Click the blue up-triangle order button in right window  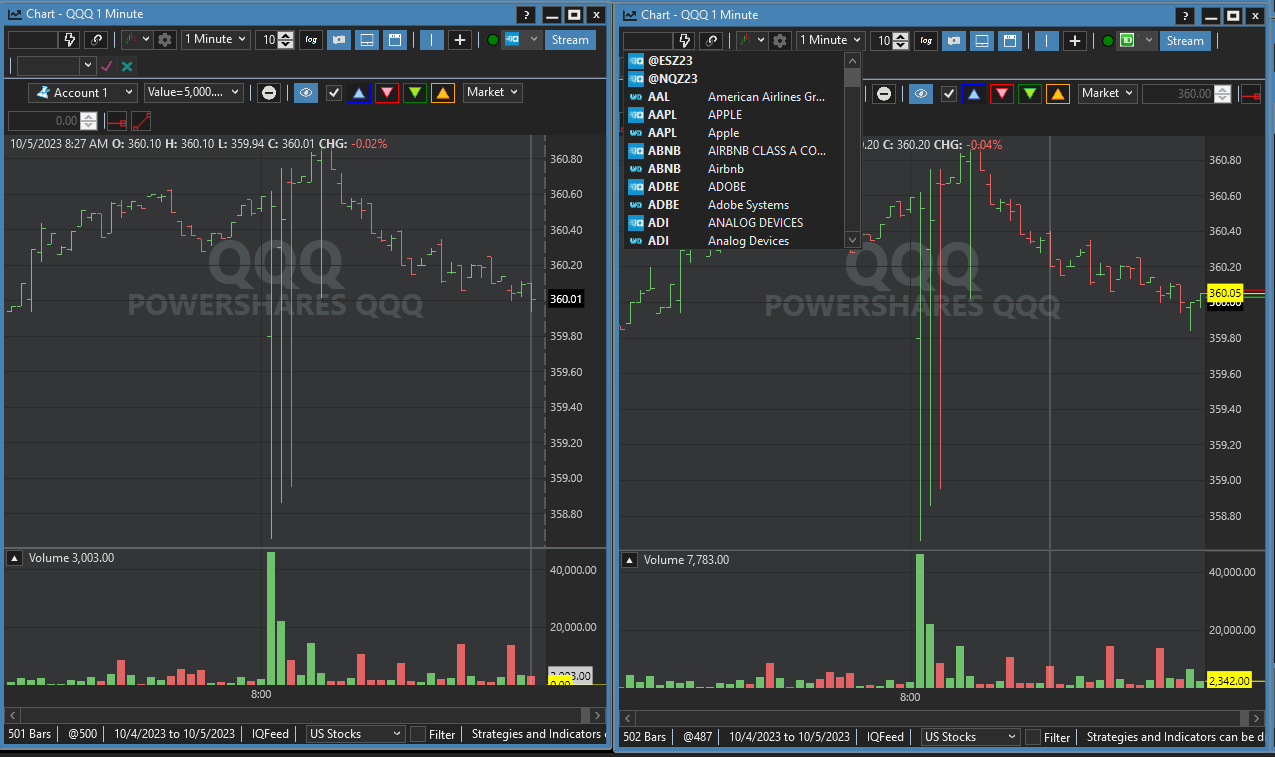click(975, 94)
